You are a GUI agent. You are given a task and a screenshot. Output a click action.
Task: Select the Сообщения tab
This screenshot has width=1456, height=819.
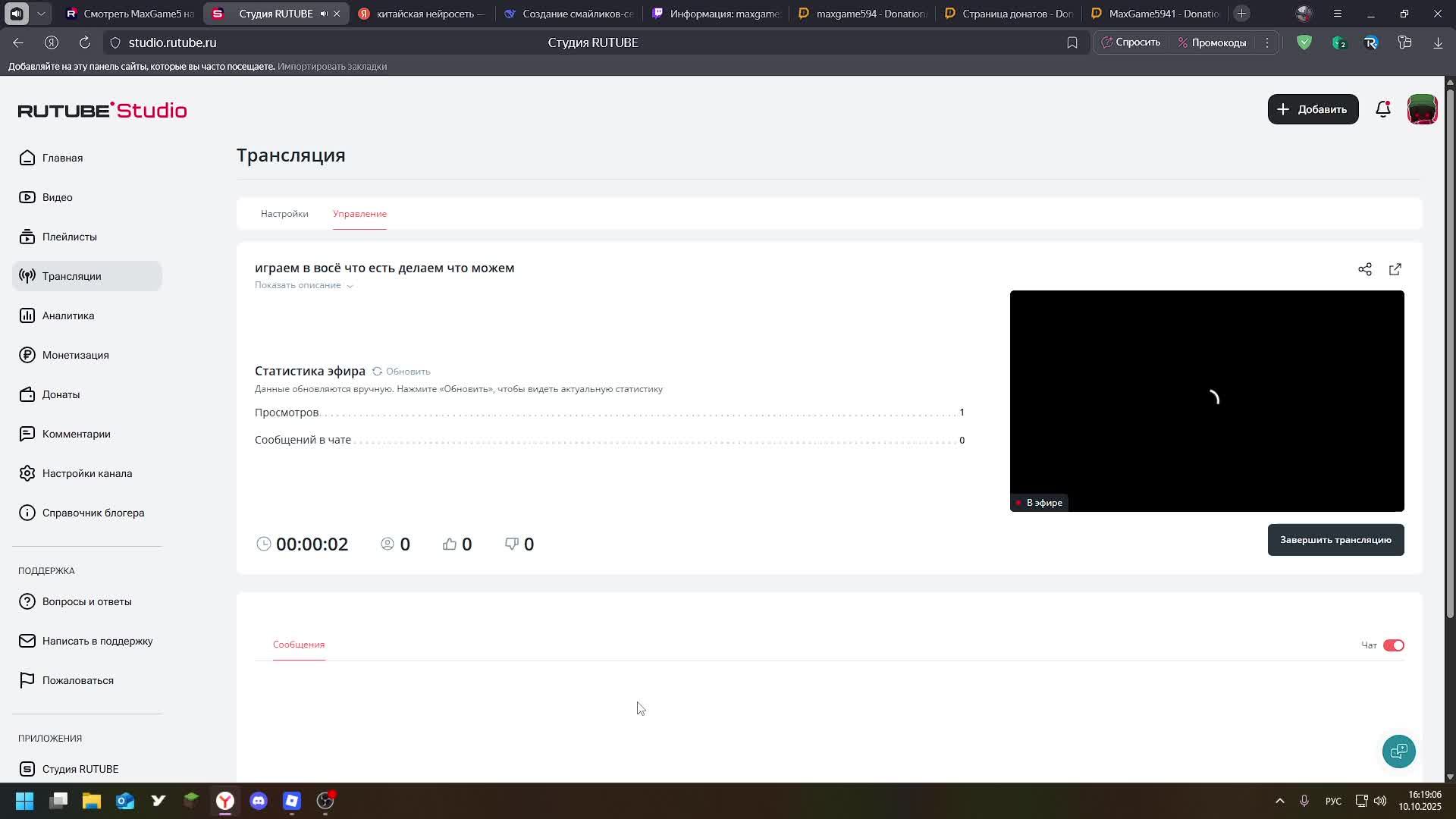point(299,645)
